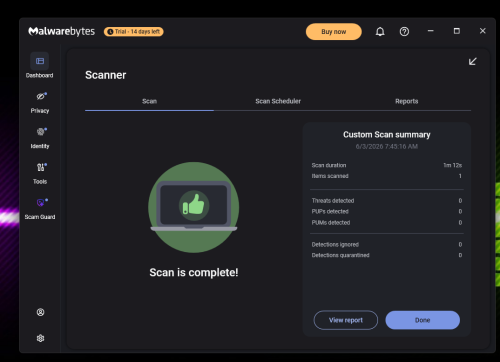500x362 pixels.
Task: Open the Identity fingerprint icon
Action: pos(40,132)
